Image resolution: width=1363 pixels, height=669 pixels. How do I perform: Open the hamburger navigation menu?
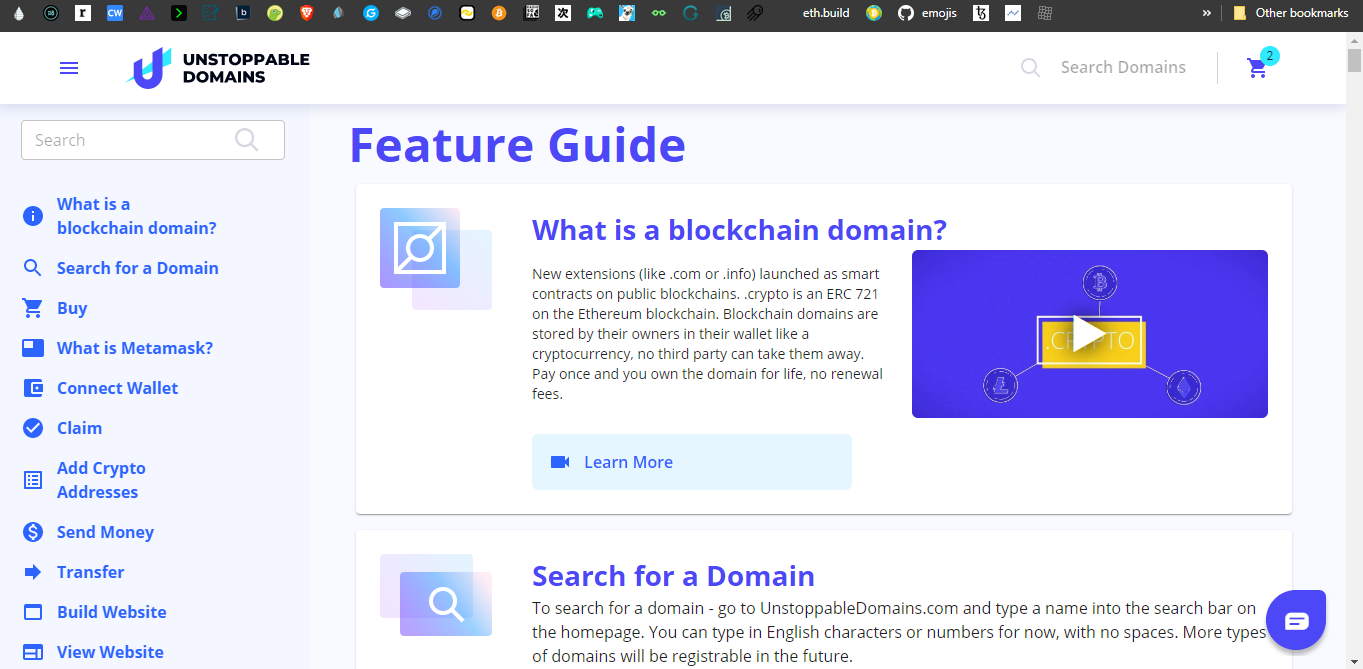69,68
